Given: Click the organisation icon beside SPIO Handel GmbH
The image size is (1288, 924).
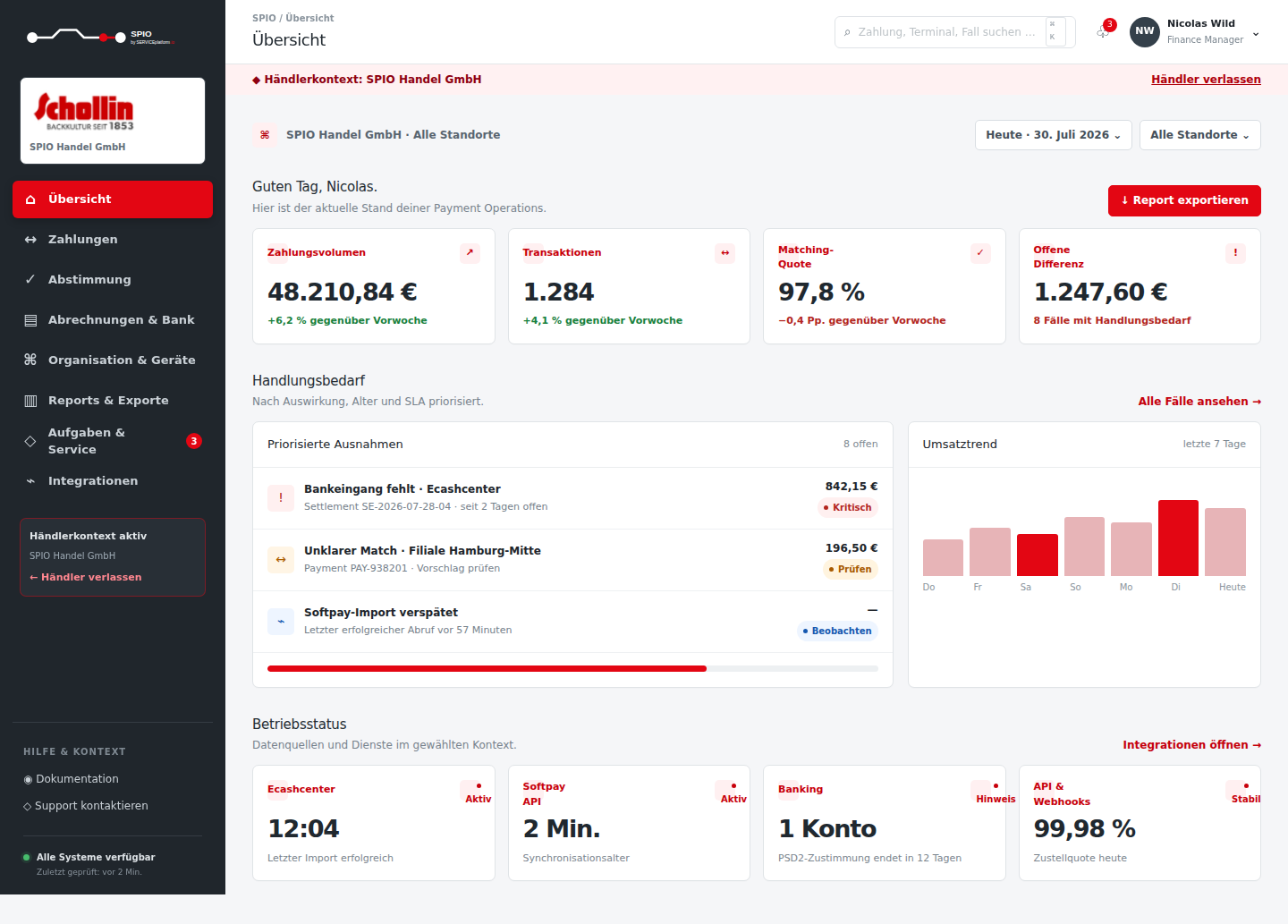Looking at the screenshot, I should click(265, 135).
